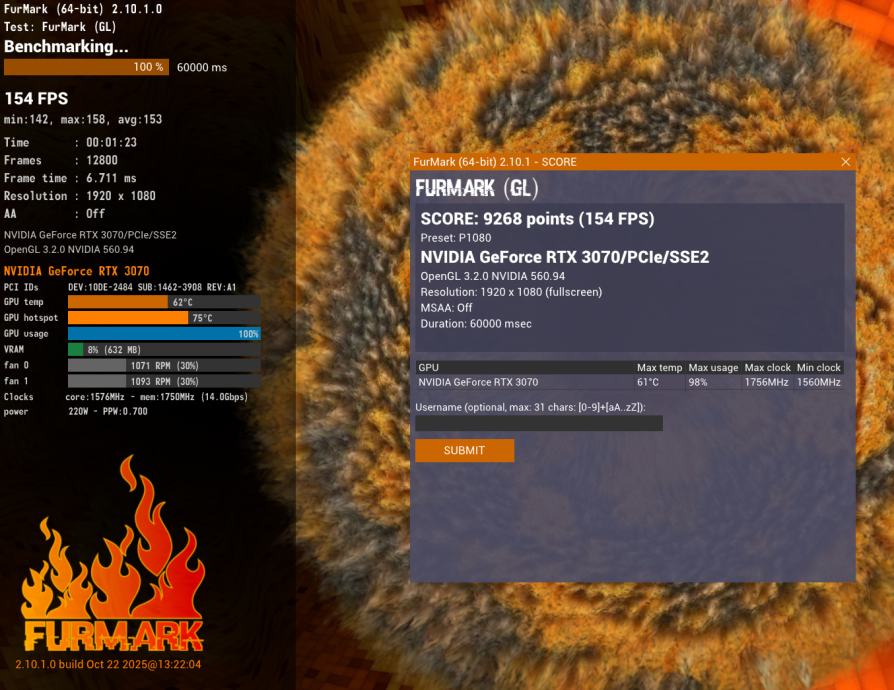Click the fan 1 bar at 1093 RPM

click(164, 381)
